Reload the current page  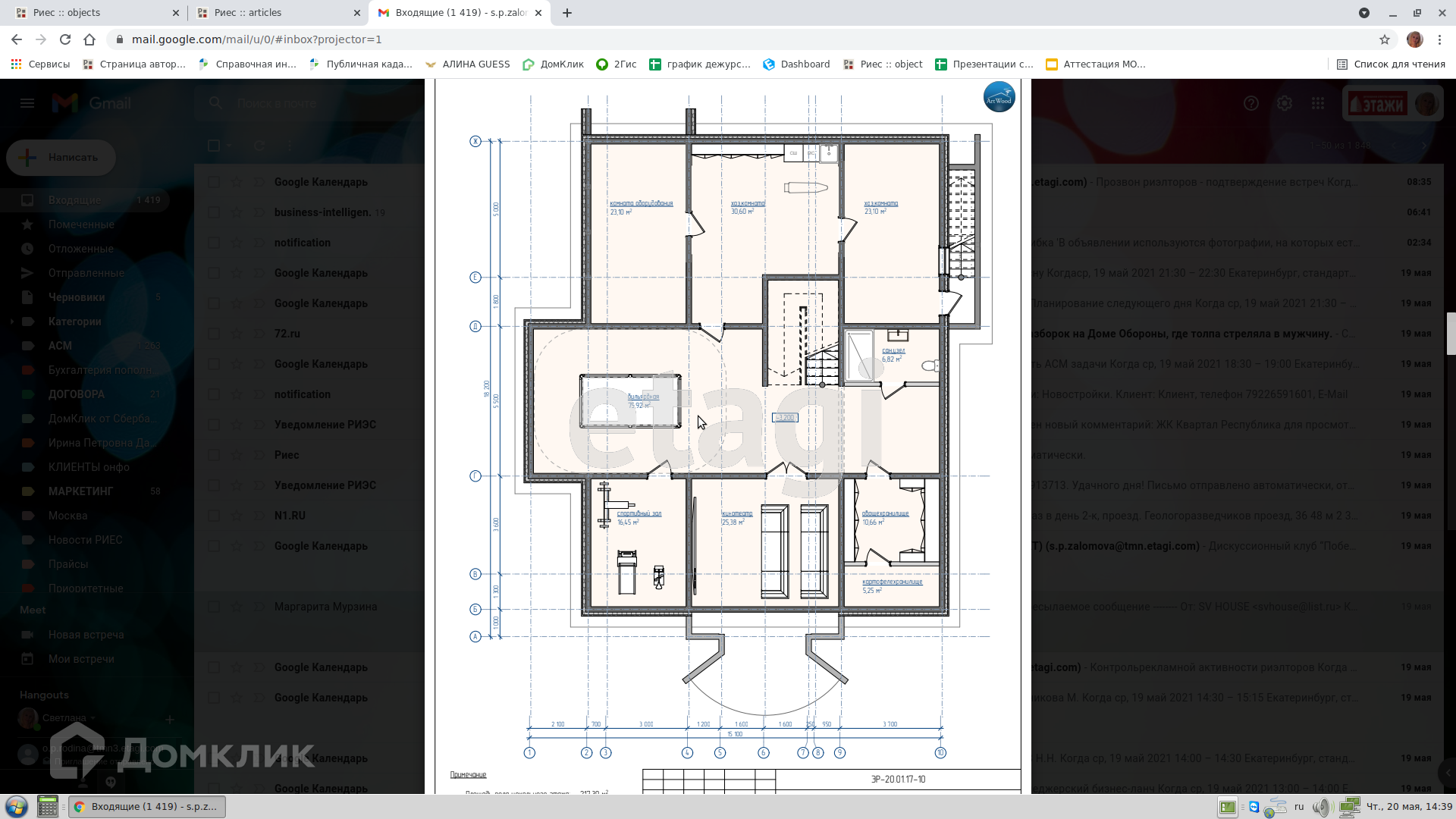[65, 39]
